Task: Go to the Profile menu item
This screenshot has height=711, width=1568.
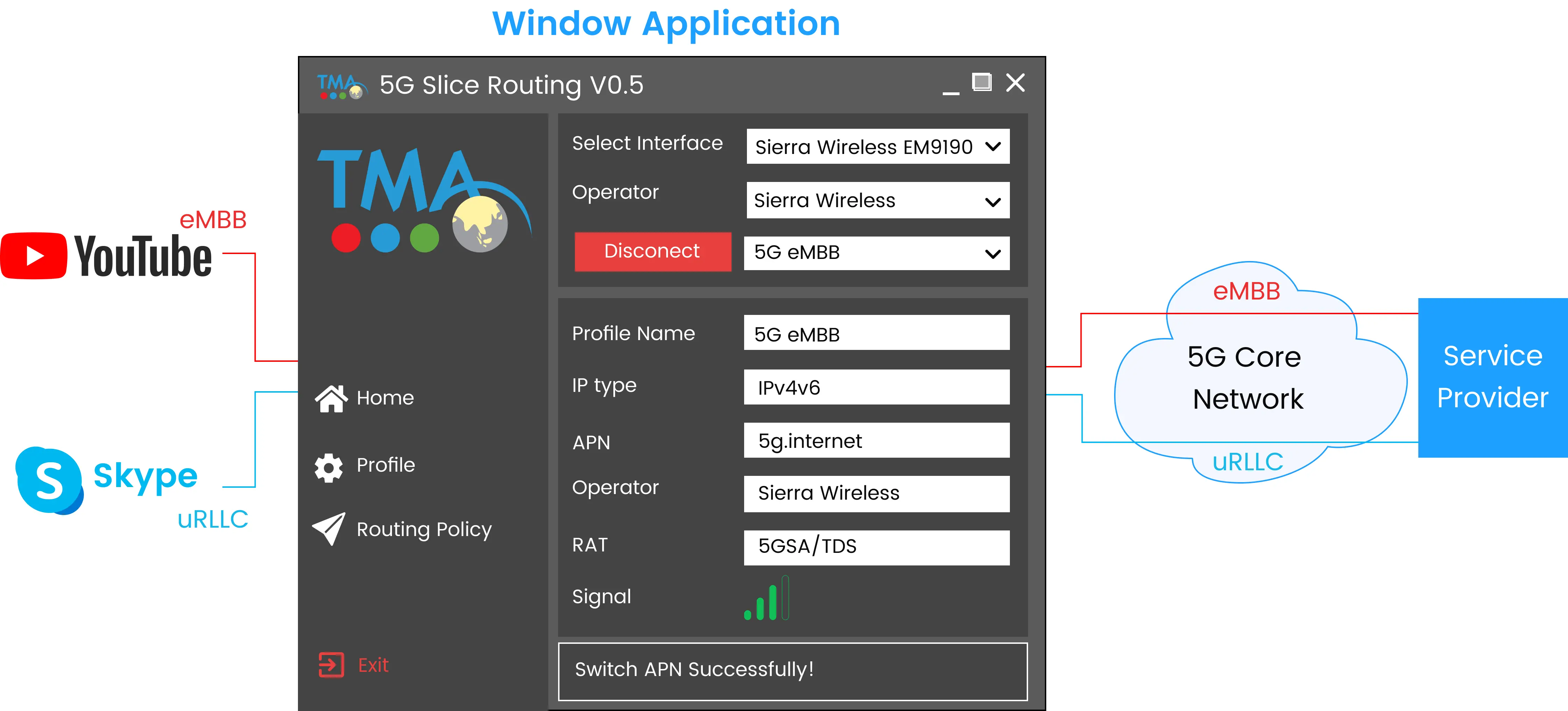Action: pos(385,465)
